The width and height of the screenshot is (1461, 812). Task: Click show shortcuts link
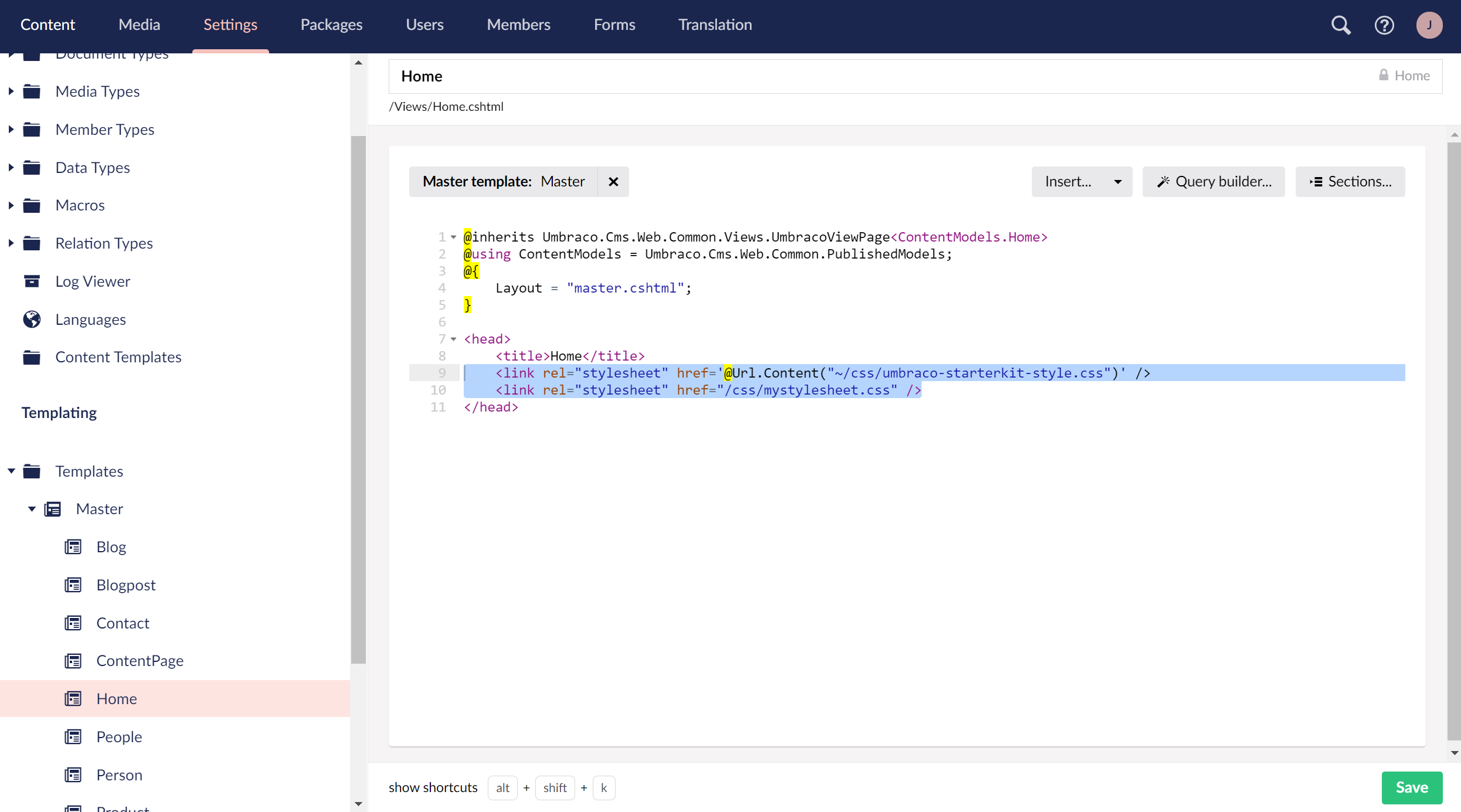(433, 787)
